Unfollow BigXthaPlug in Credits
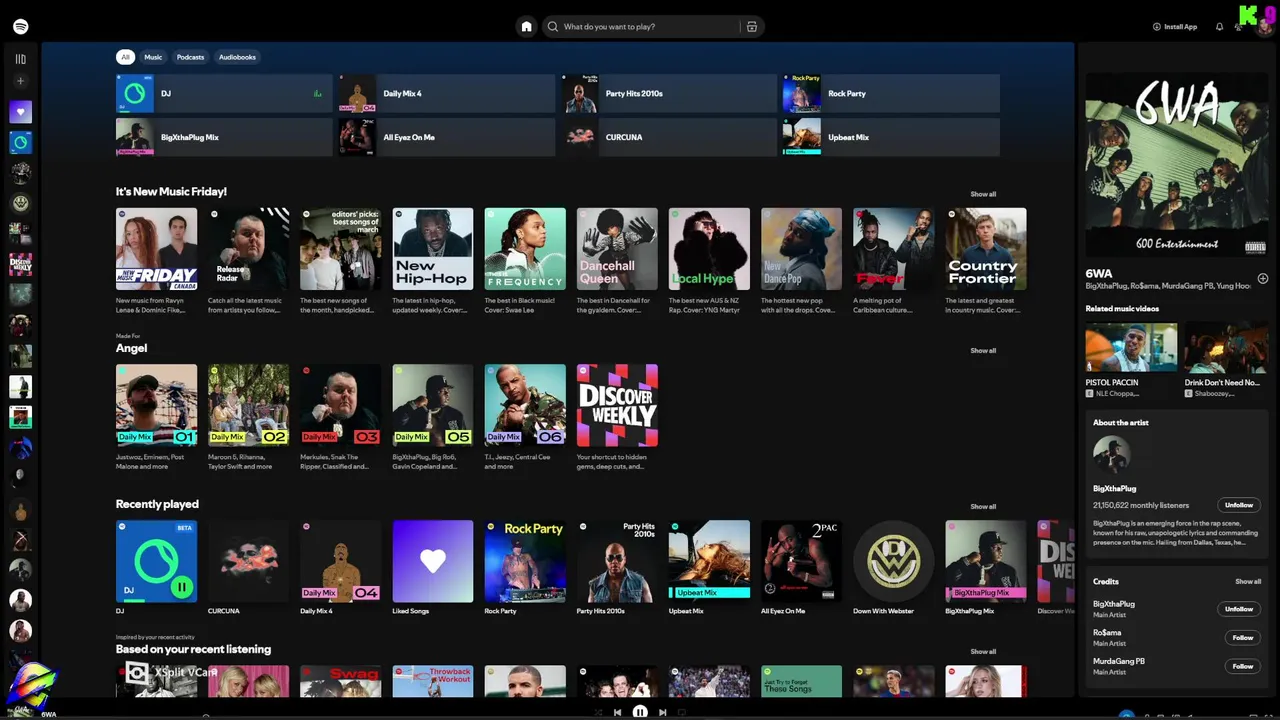 [1239, 609]
